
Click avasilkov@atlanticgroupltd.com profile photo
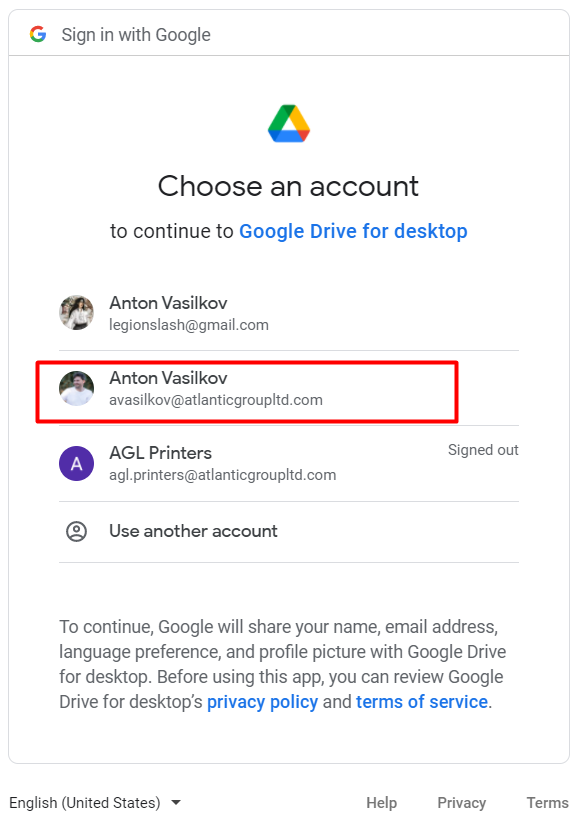pos(76,388)
